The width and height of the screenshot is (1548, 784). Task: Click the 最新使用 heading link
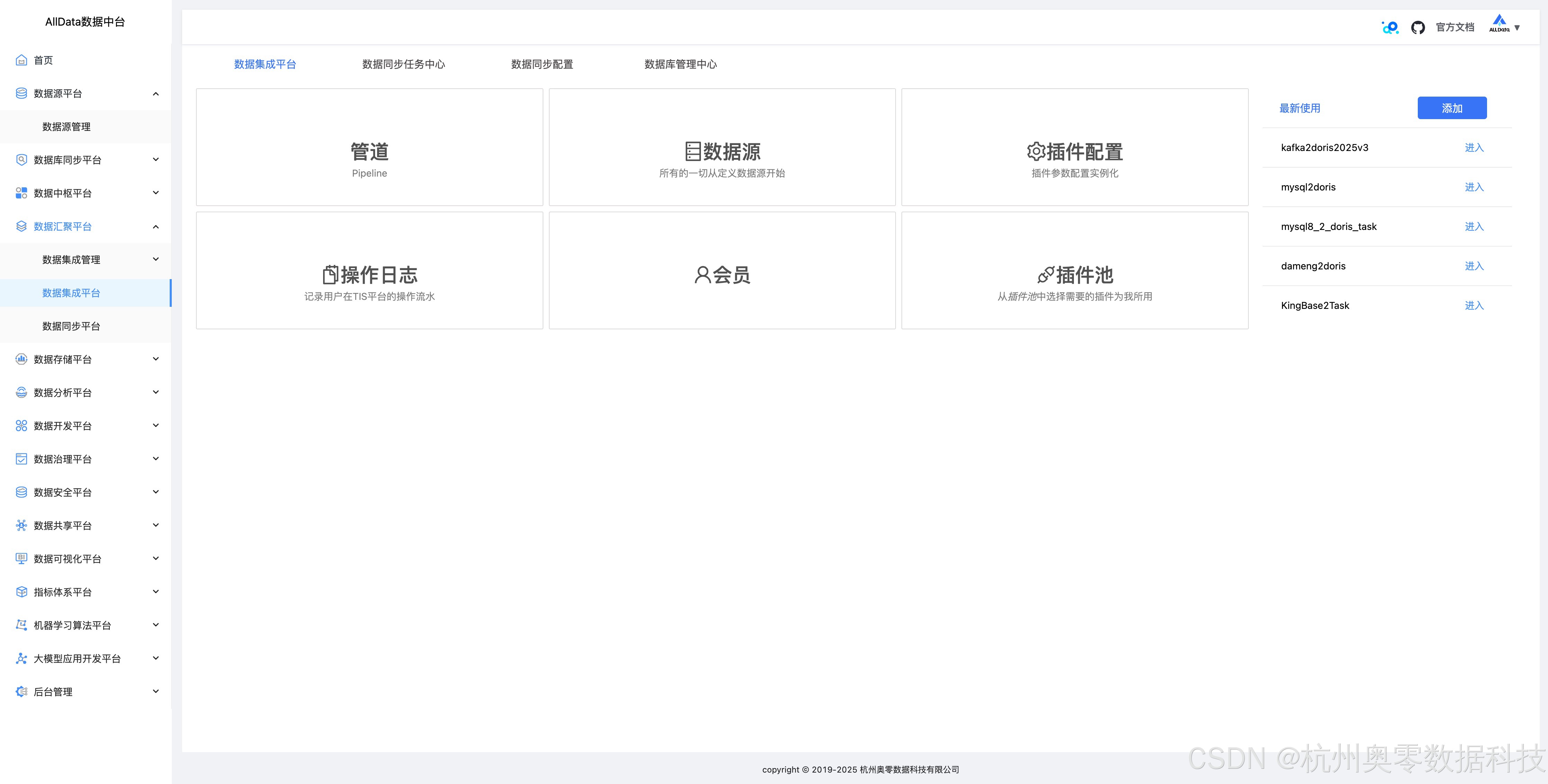click(x=1300, y=108)
